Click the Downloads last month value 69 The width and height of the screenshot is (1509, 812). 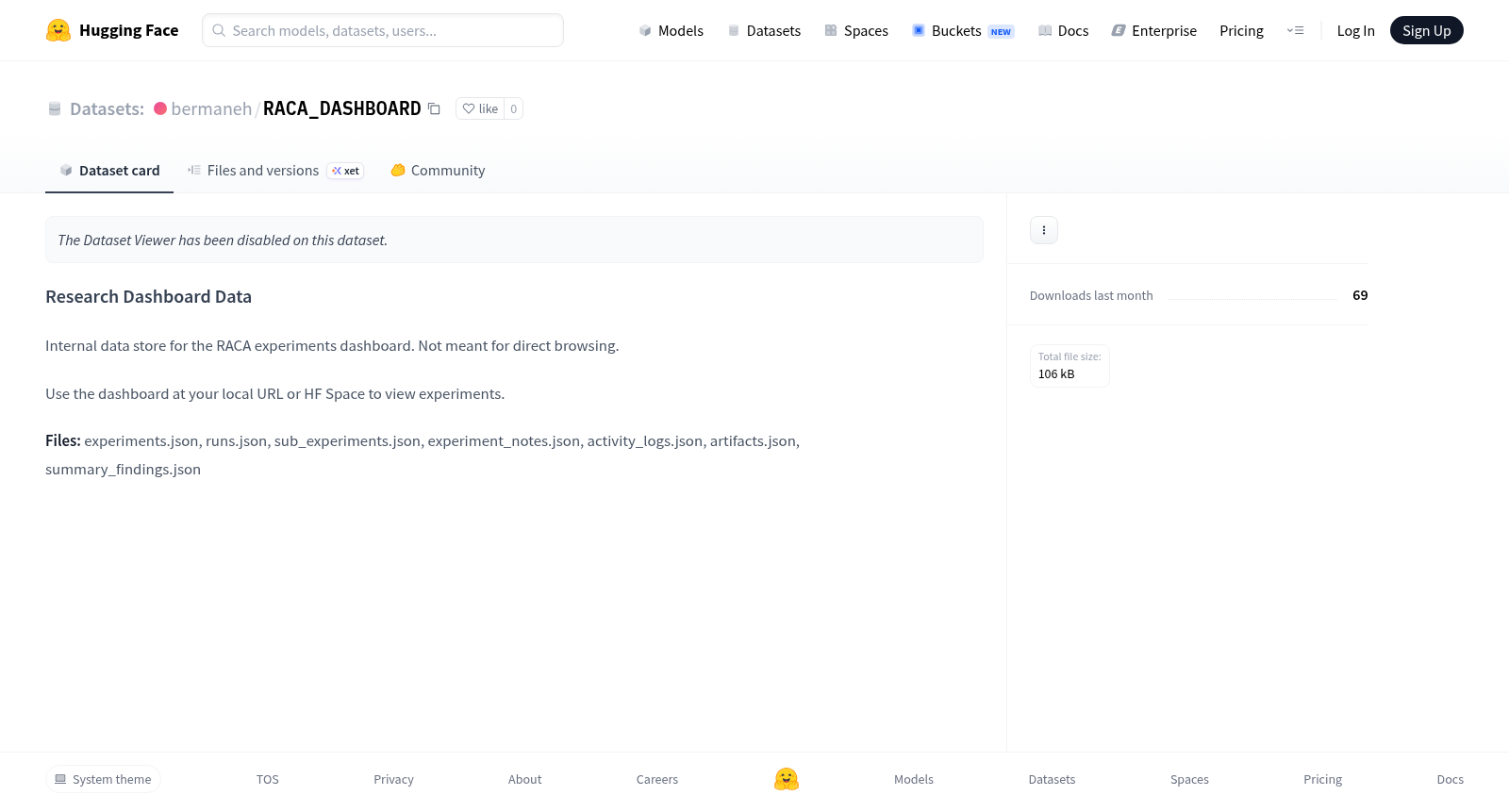coord(1360,295)
